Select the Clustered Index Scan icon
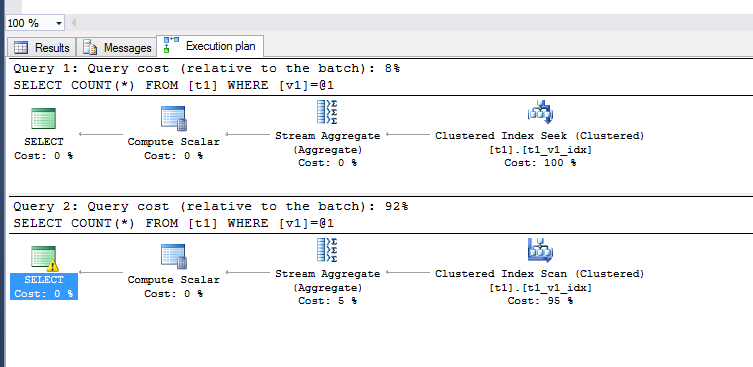This screenshot has width=753, height=367. (540, 250)
